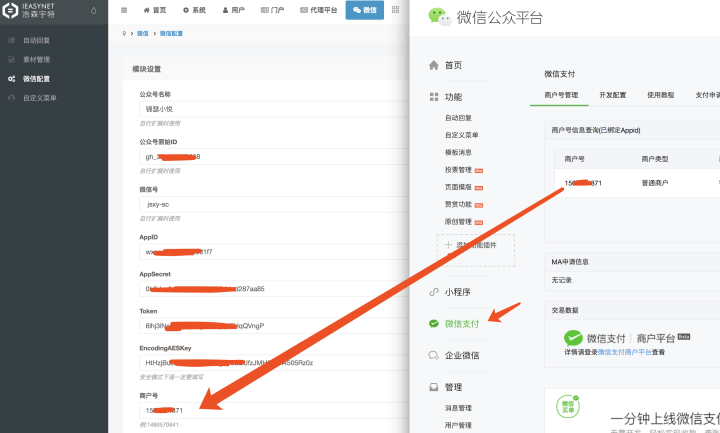Click the 素材管理 file icon in sidebar
Screen dimensions: 720x433
(x=11, y=60)
